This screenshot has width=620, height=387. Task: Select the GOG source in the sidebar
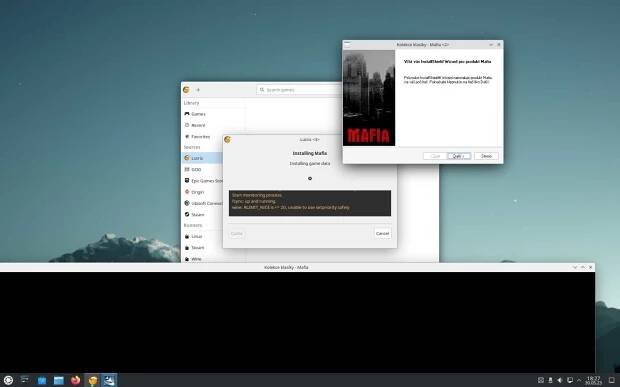(202, 170)
